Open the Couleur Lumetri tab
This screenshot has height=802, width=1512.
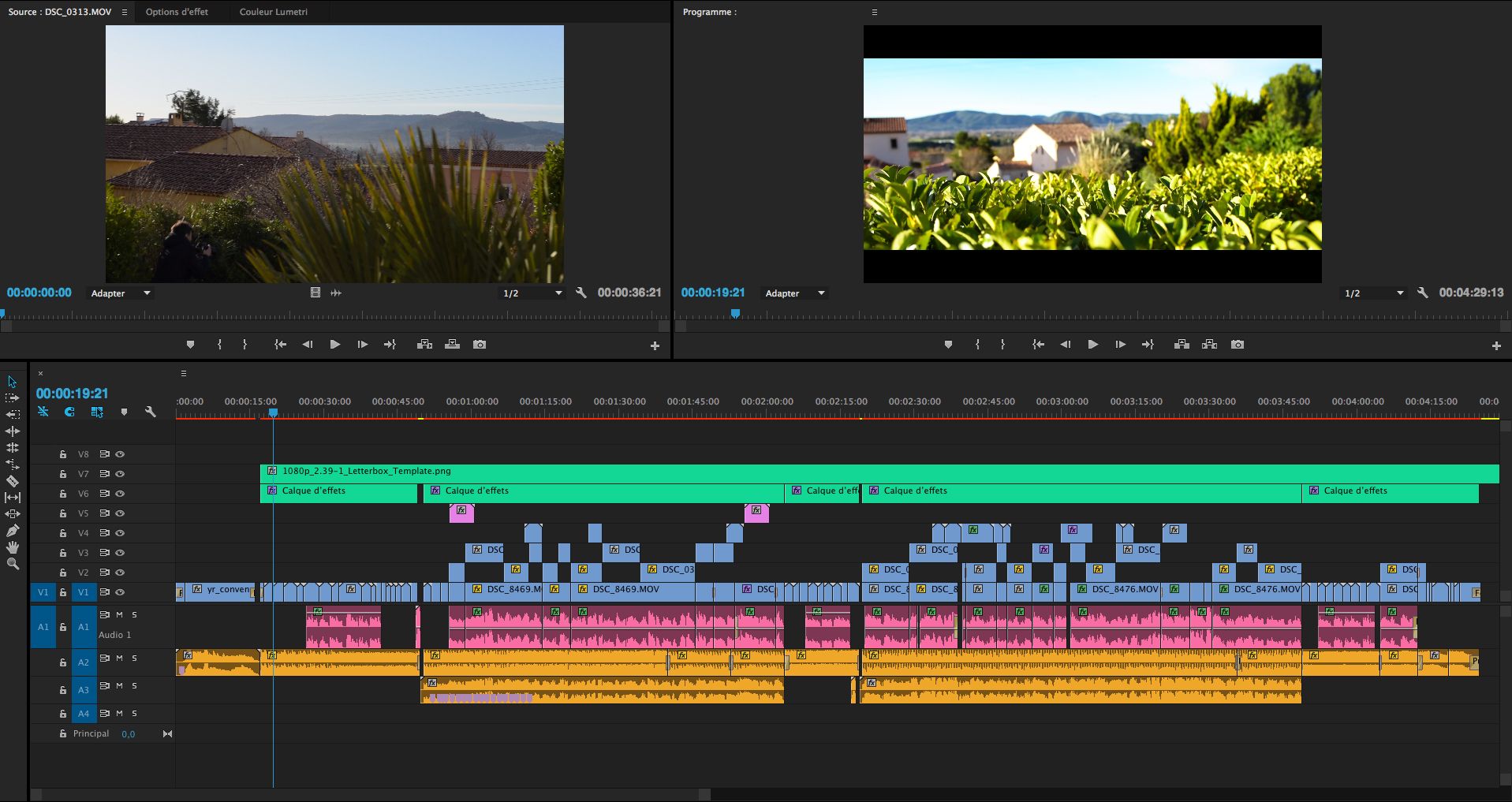pos(274,12)
